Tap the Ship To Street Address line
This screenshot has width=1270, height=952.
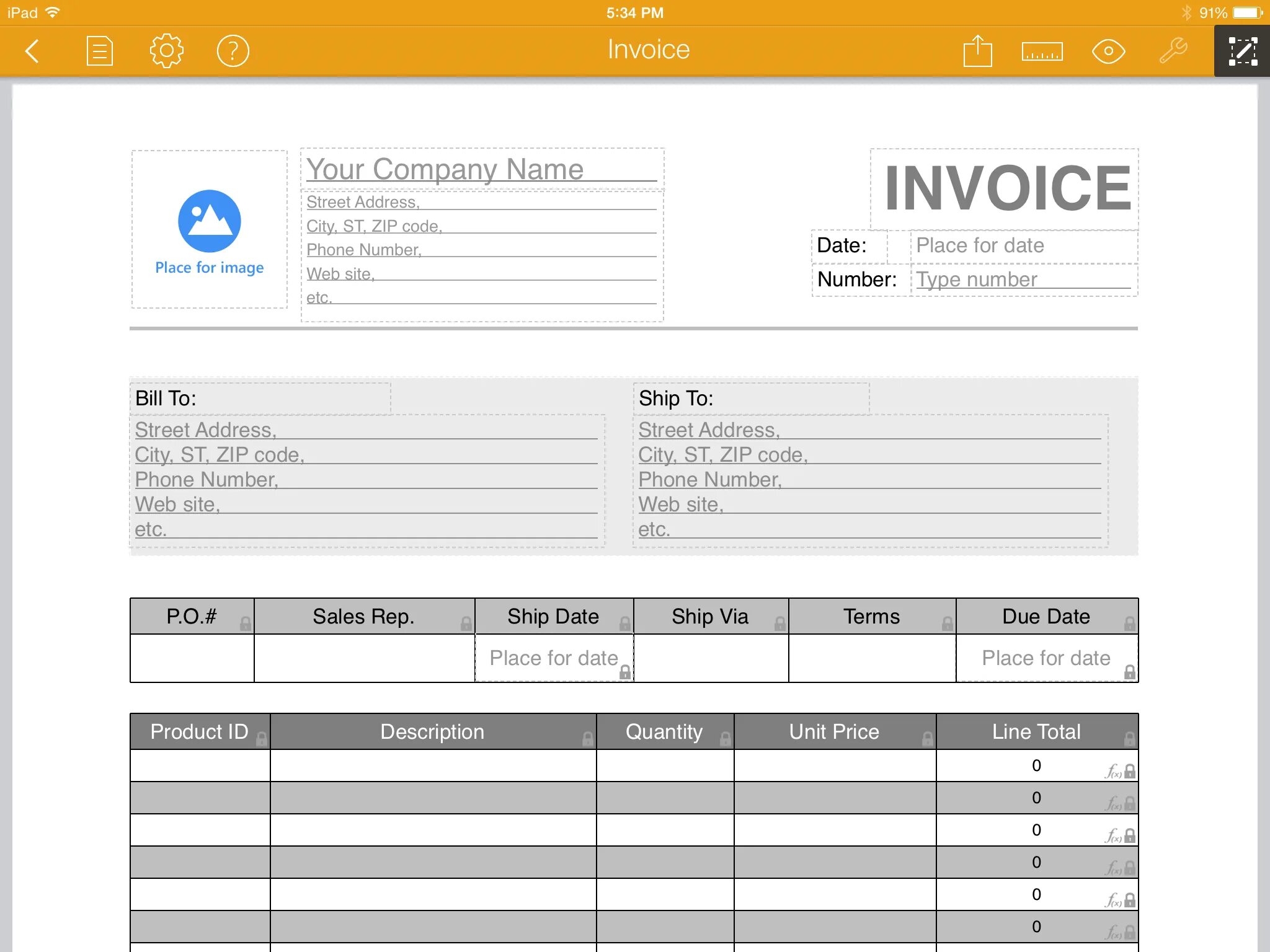[868, 430]
